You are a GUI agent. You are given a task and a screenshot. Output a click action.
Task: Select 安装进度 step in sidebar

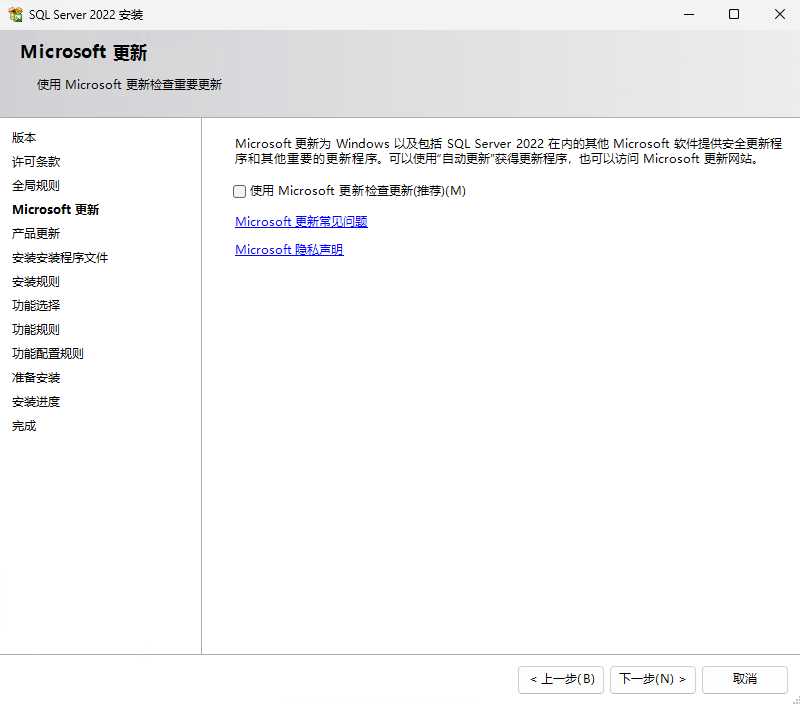[x=36, y=401]
